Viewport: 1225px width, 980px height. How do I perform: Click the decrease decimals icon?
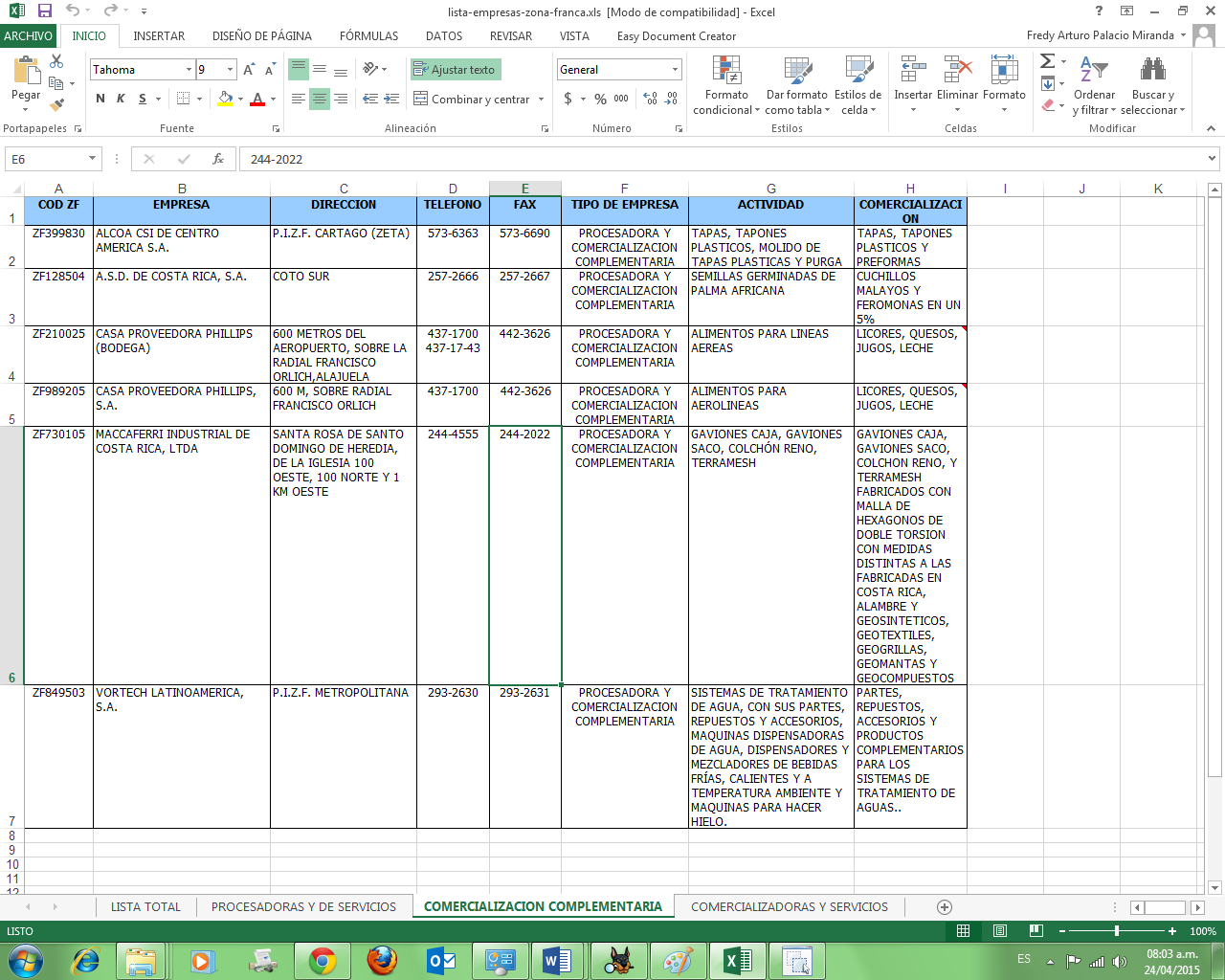pyautogui.click(x=672, y=99)
